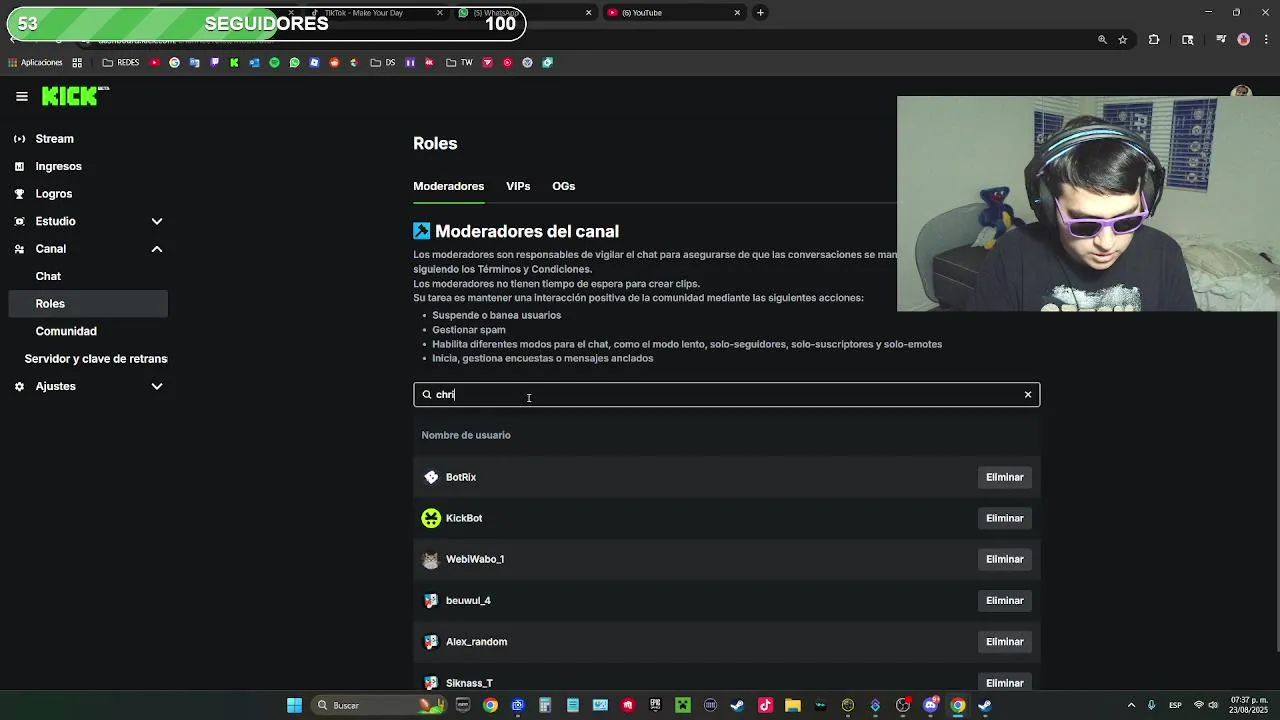
Task: Switch to the Moderadores tab
Action: click(448, 186)
